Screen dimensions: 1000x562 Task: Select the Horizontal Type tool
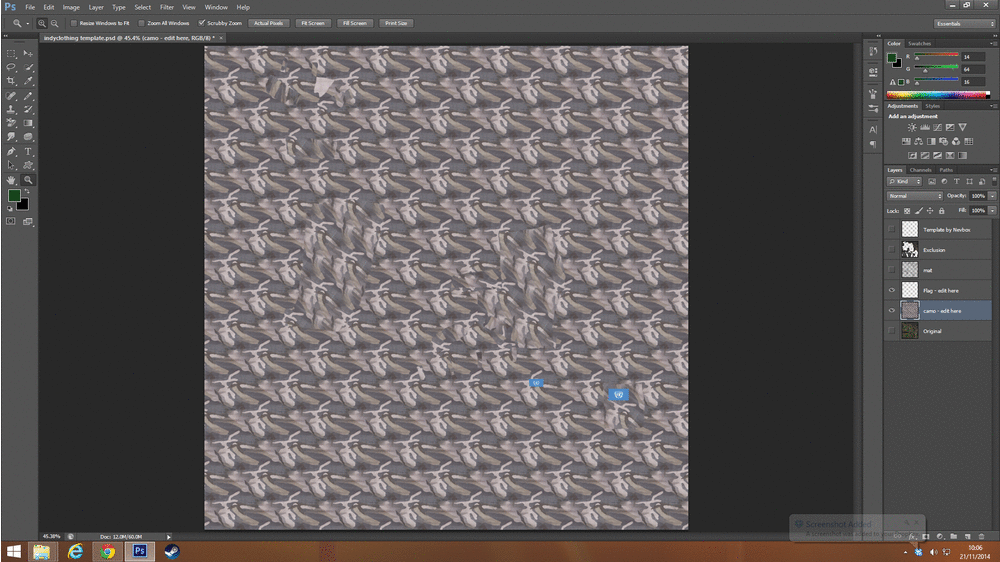pyautogui.click(x=28, y=152)
